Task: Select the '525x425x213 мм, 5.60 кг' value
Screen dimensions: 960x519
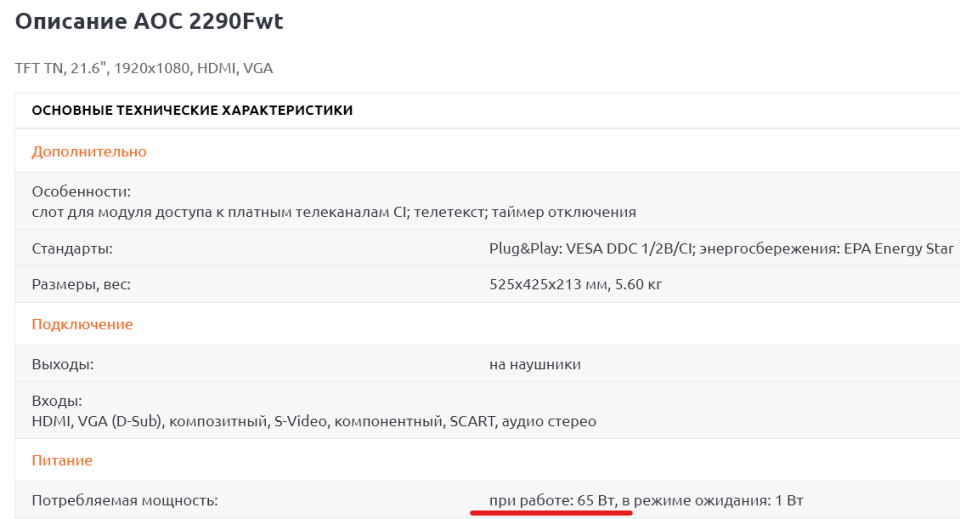Action: tap(575, 285)
